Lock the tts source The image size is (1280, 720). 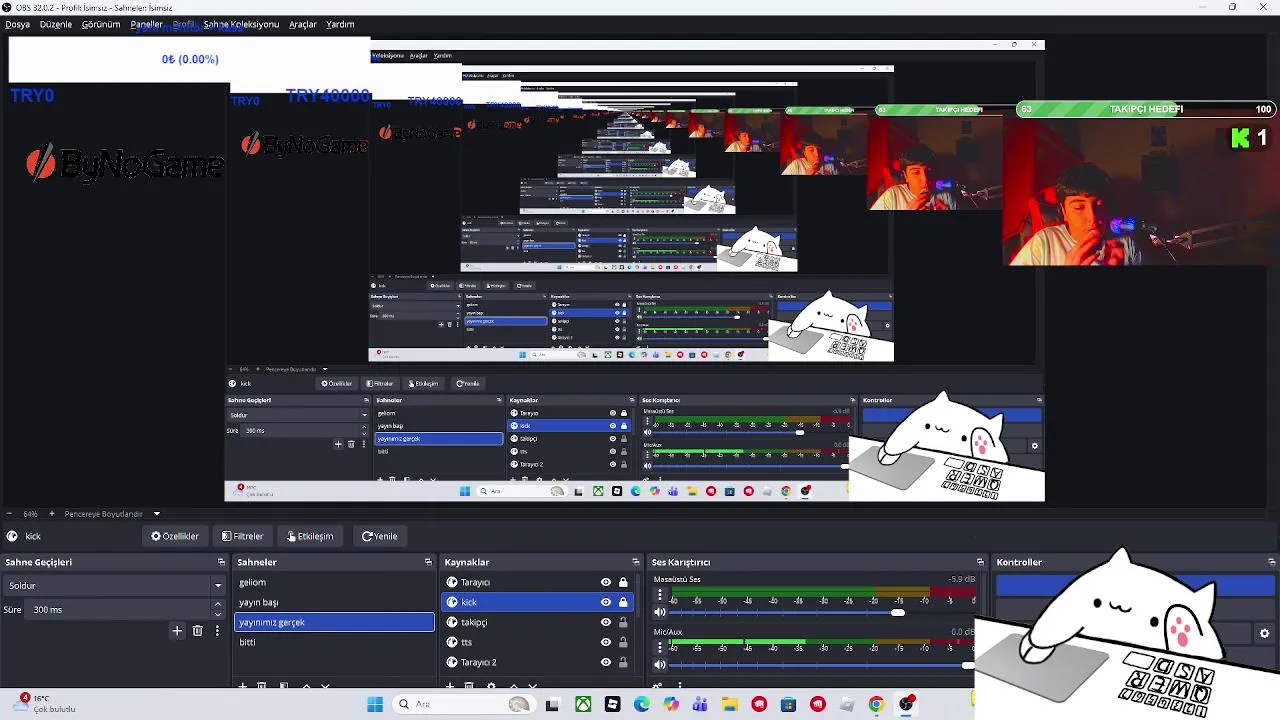pos(623,642)
